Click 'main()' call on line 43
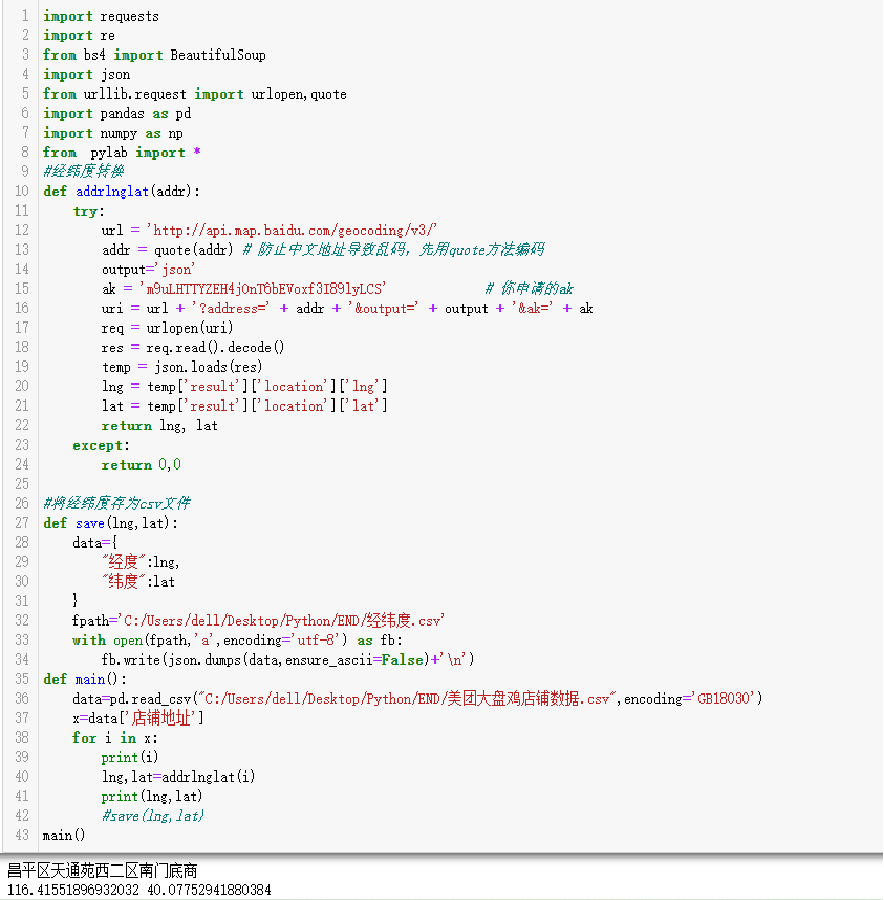Image resolution: width=884 pixels, height=900 pixels. pos(64,836)
